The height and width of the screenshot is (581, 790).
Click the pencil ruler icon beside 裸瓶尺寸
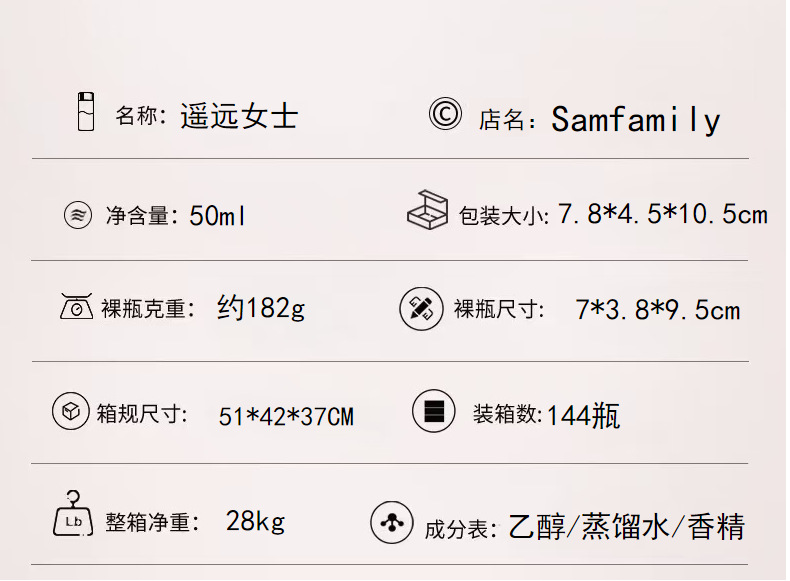(x=420, y=308)
